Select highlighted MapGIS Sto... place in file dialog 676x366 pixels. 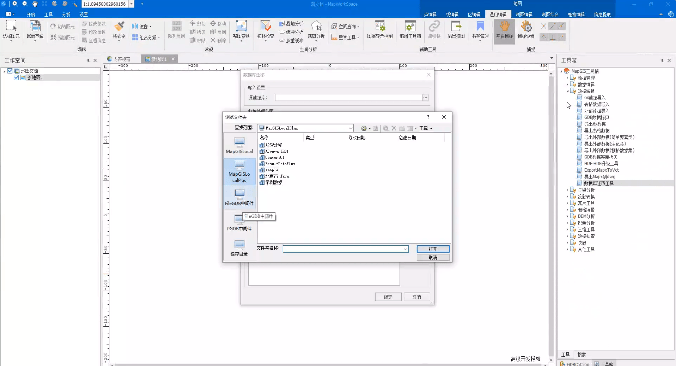(x=239, y=171)
